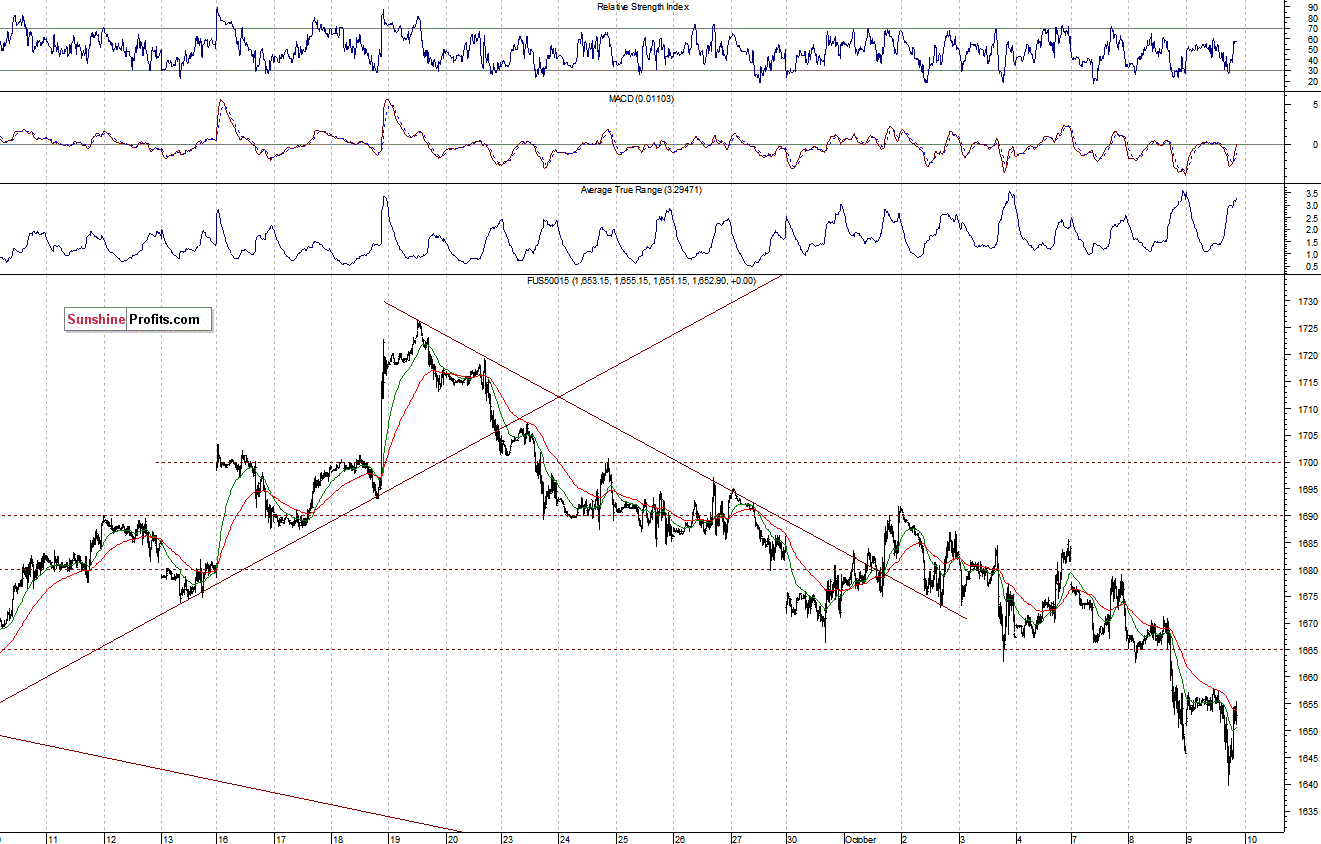Screen dimensions: 1321x844
Task: Click the "Relative Strength Index" panel title
Action: [x=643, y=7]
